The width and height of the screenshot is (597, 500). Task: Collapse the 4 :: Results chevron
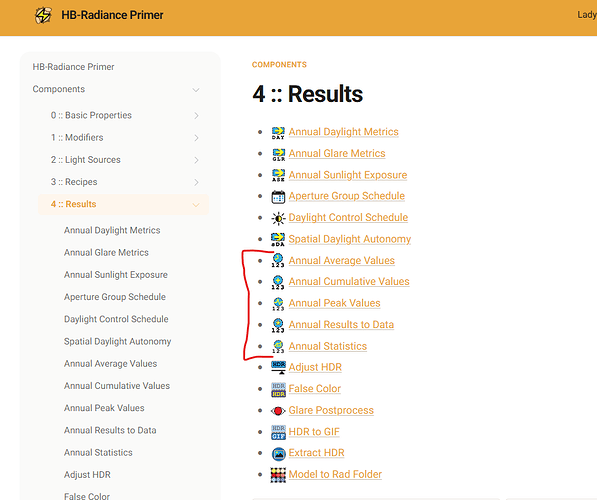click(x=196, y=205)
